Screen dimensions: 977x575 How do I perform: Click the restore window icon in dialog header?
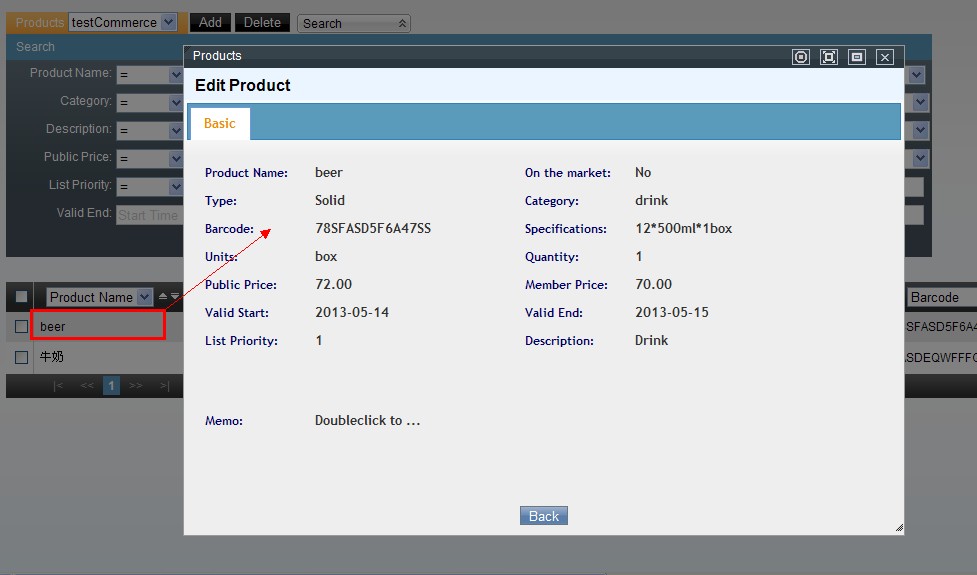click(x=856, y=57)
